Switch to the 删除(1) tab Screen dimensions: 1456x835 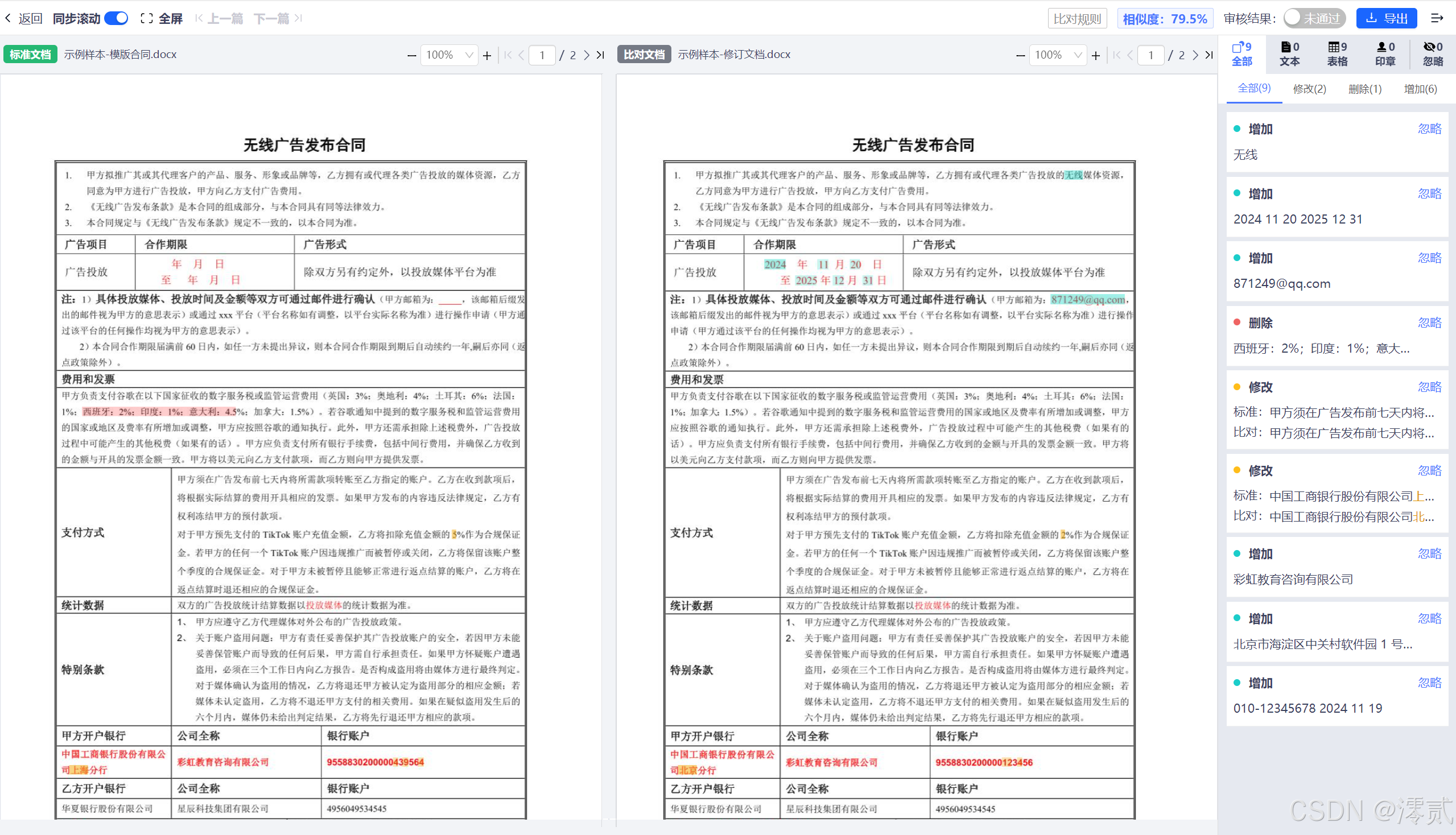[x=1365, y=89]
